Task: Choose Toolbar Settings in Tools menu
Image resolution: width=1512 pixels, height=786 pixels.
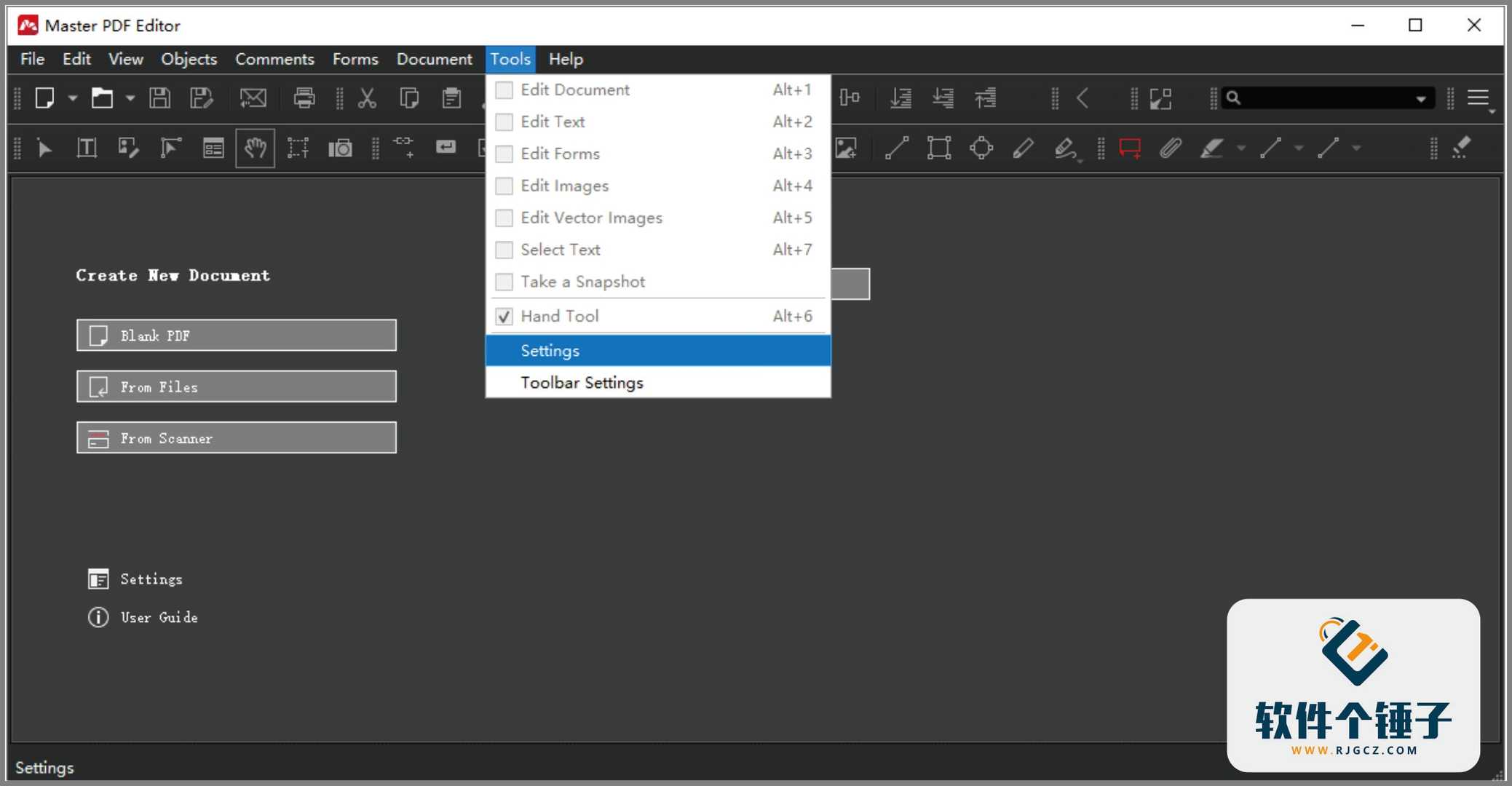Action: click(x=658, y=383)
